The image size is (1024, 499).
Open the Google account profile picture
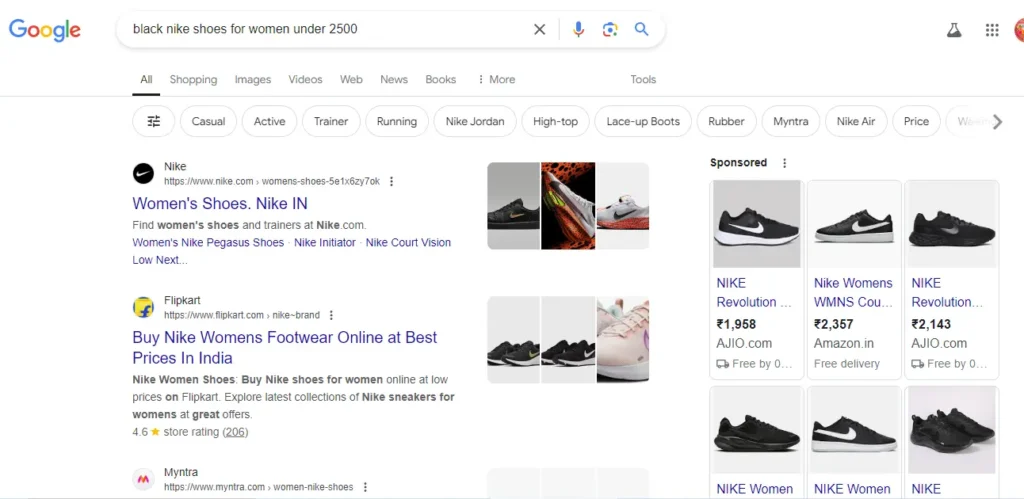(x=1019, y=30)
